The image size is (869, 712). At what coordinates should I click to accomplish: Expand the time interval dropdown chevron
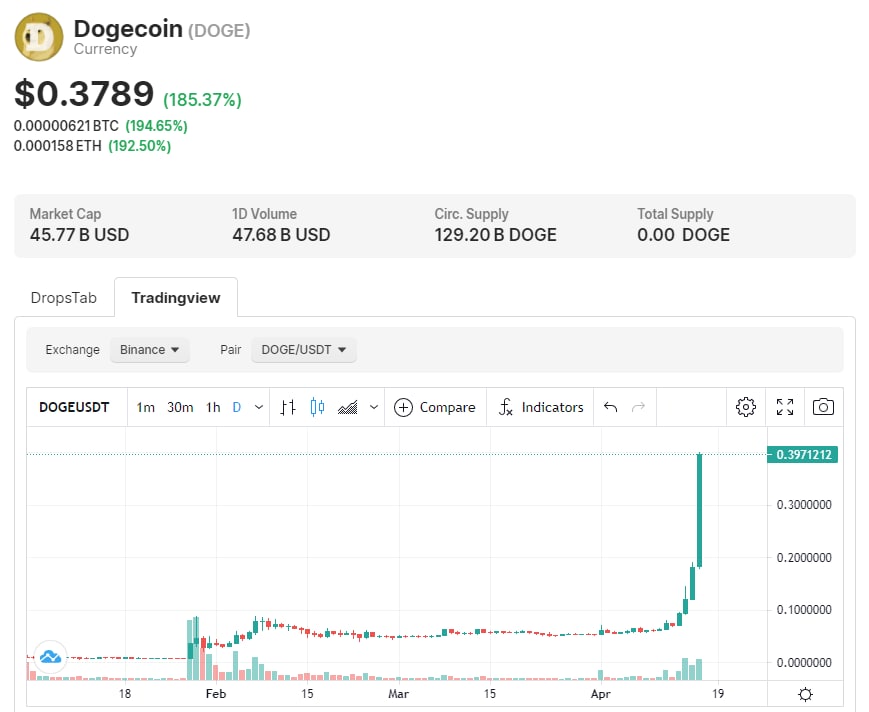(x=259, y=407)
